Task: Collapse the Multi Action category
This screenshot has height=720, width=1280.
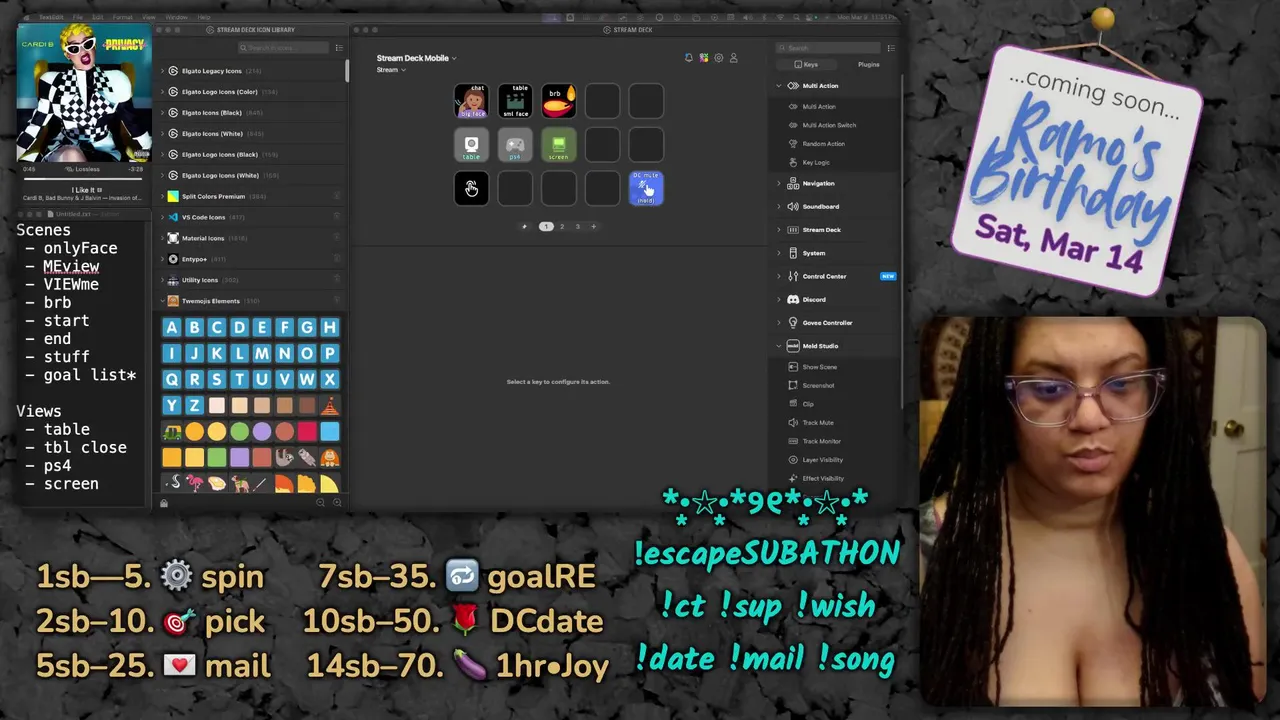Action: pyautogui.click(x=779, y=86)
